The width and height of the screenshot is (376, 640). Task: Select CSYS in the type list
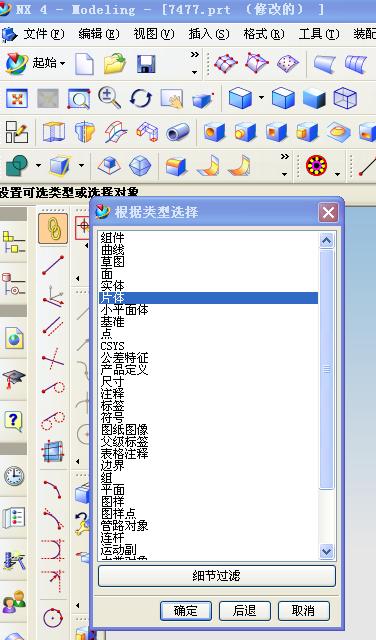(x=208, y=346)
